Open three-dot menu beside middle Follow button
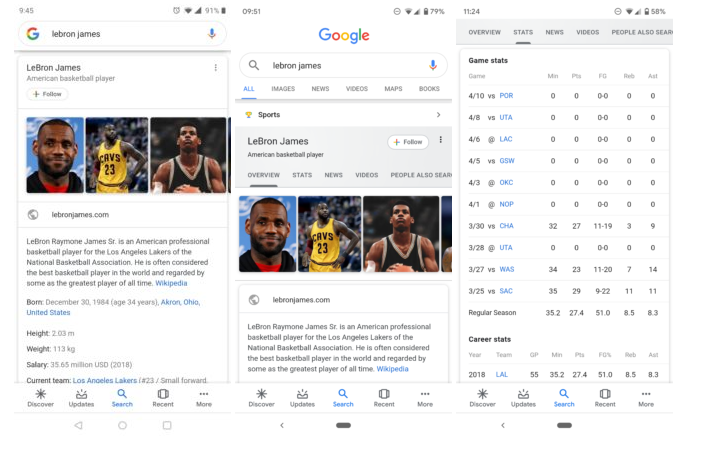705x450 pixels. point(441,140)
